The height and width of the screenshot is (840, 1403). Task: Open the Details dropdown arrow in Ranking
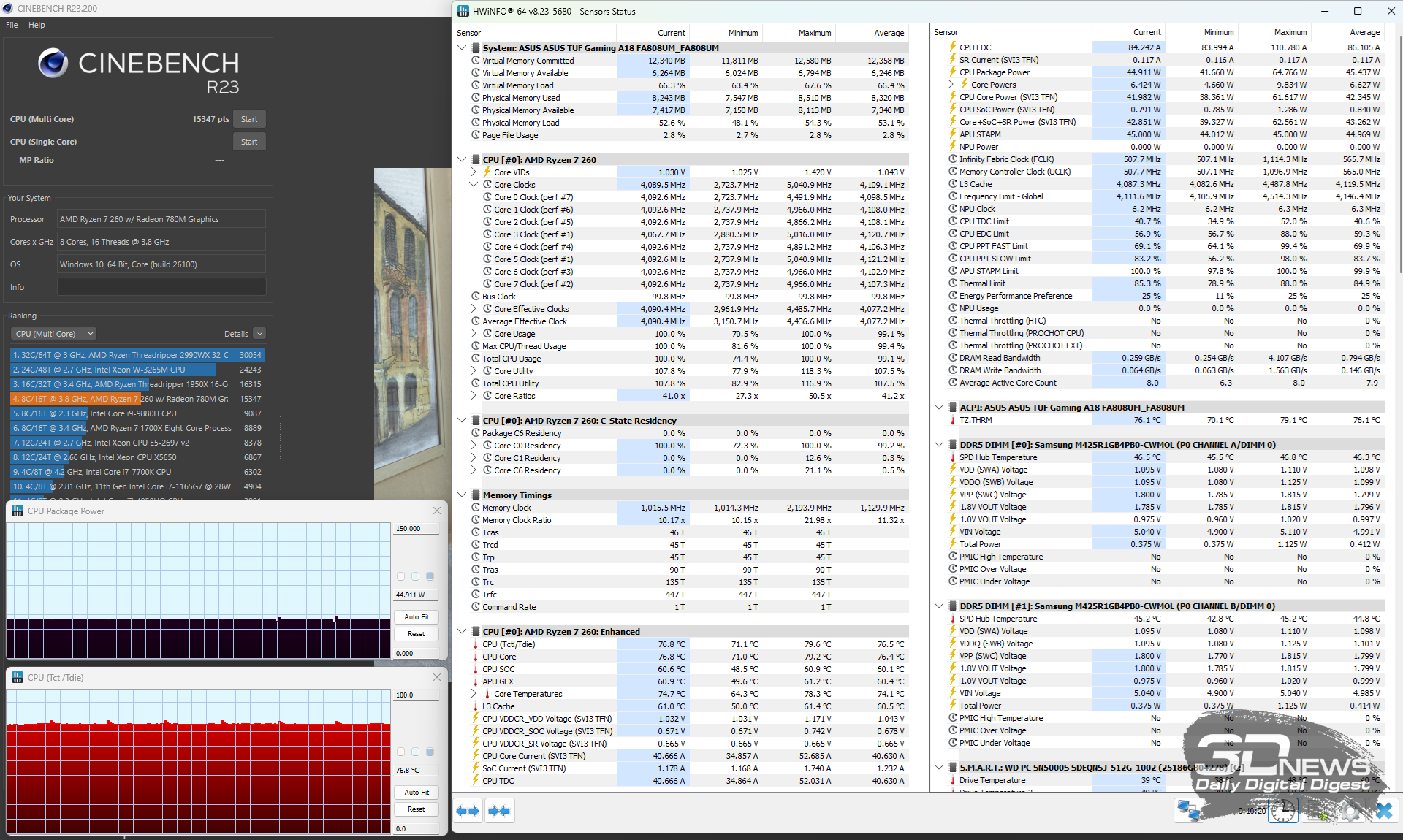point(259,334)
